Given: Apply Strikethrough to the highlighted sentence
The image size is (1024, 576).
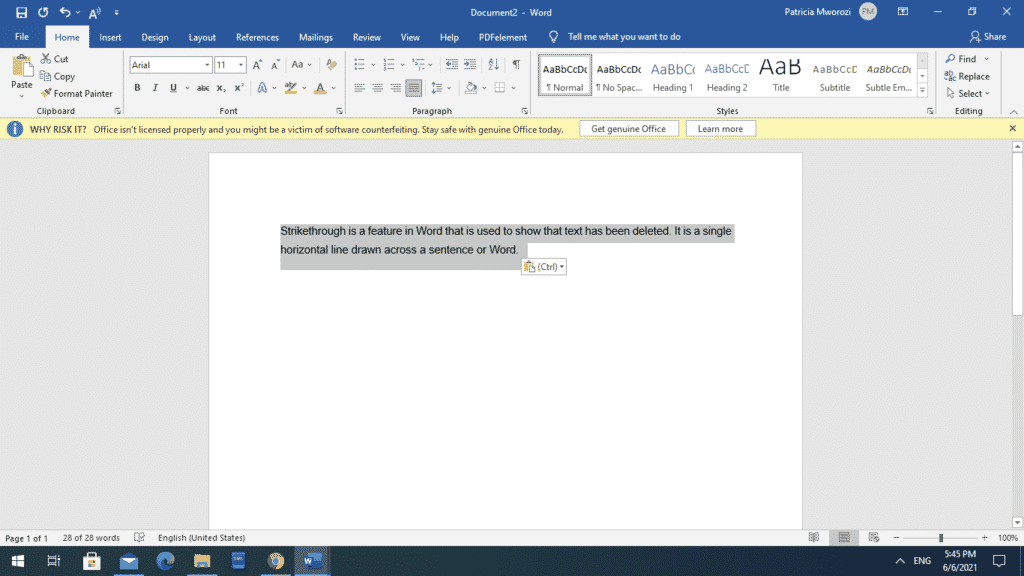Looking at the screenshot, I should (x=202, y=88).
